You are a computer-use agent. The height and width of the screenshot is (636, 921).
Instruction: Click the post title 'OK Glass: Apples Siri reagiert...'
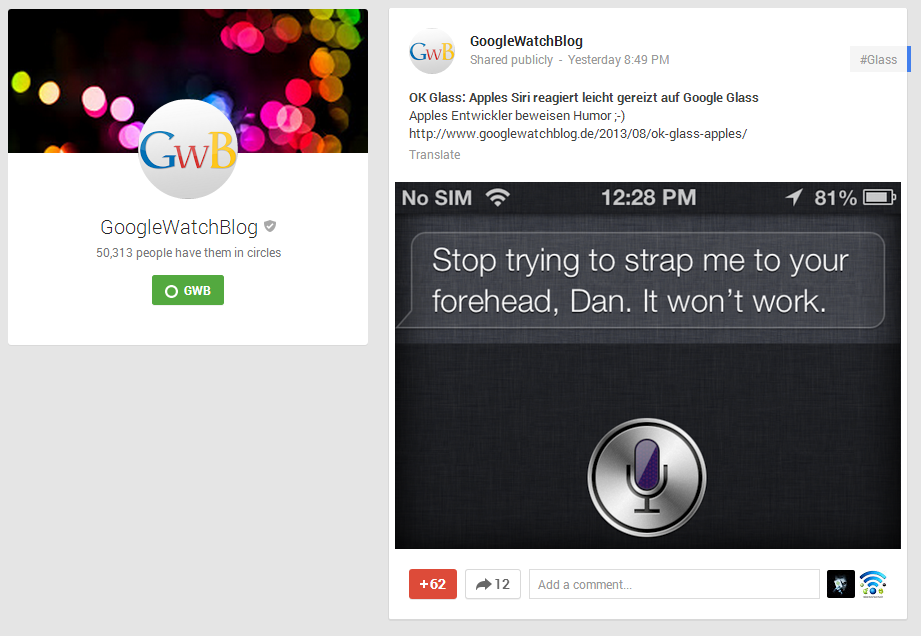[x=584, y=97]
